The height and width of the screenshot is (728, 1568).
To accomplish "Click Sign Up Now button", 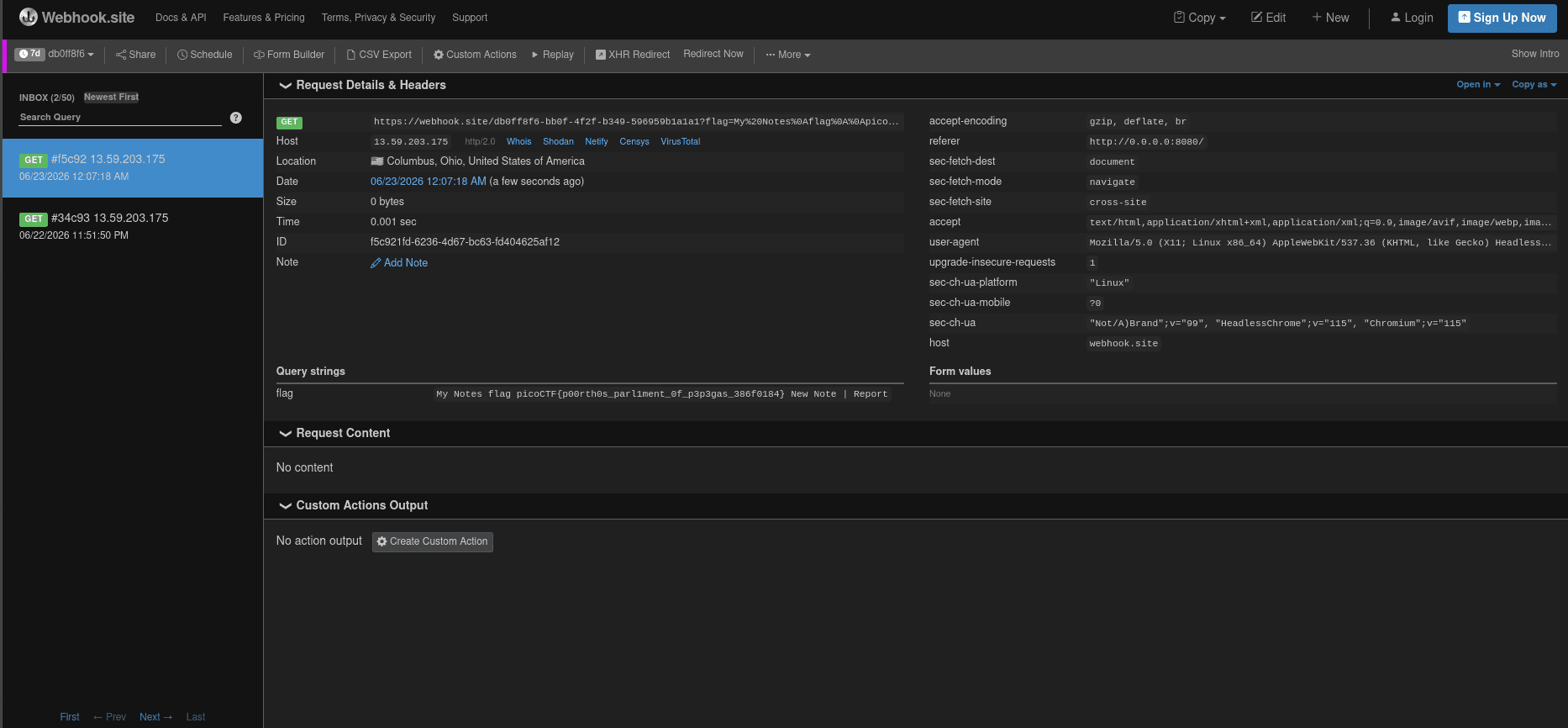I will coord(1502,18).
